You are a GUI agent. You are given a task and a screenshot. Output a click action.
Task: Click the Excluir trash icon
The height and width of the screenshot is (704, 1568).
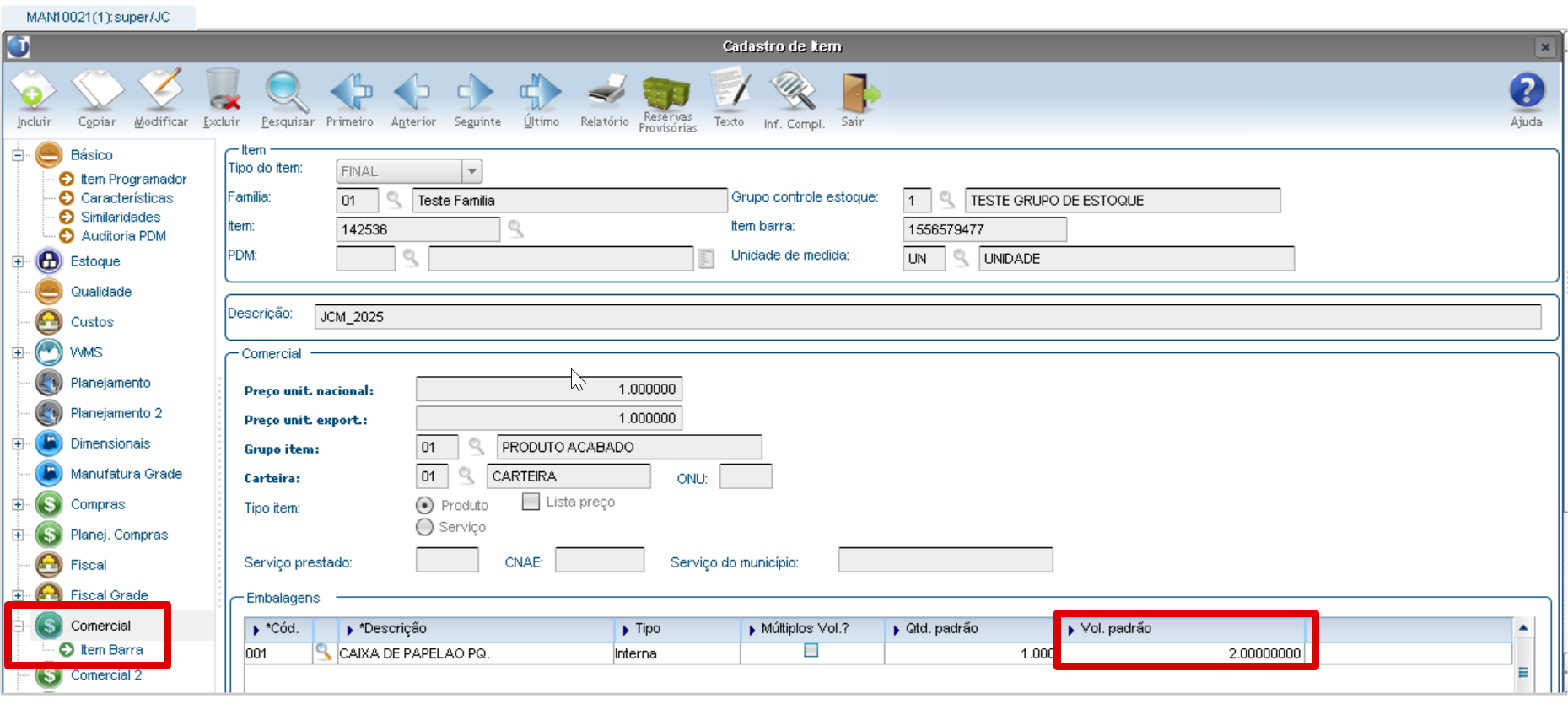pos(222,89)
